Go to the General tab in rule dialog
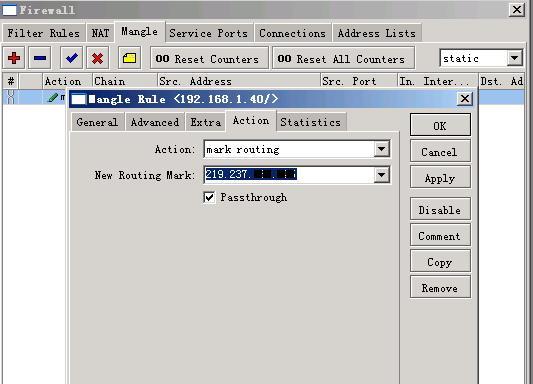This screenshot has width=533, height=384. tap(97, 122)
